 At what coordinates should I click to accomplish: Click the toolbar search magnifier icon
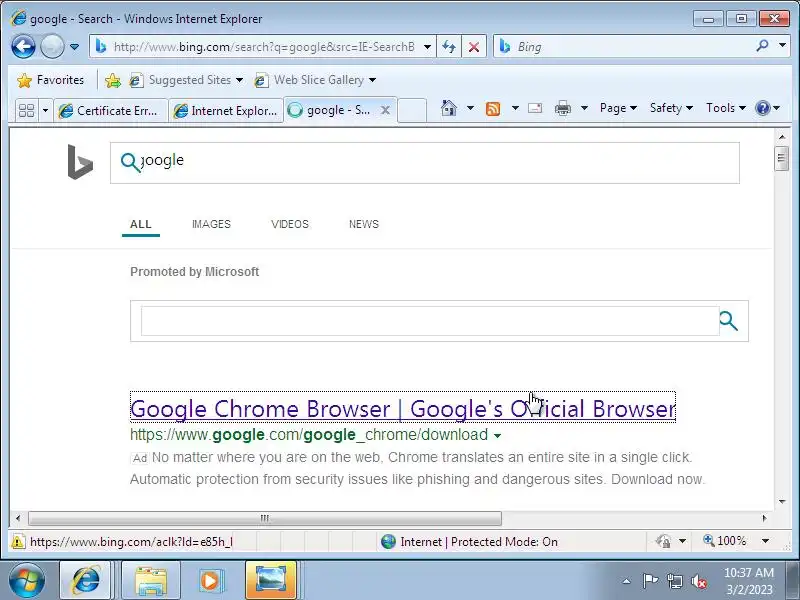[762, 46]
